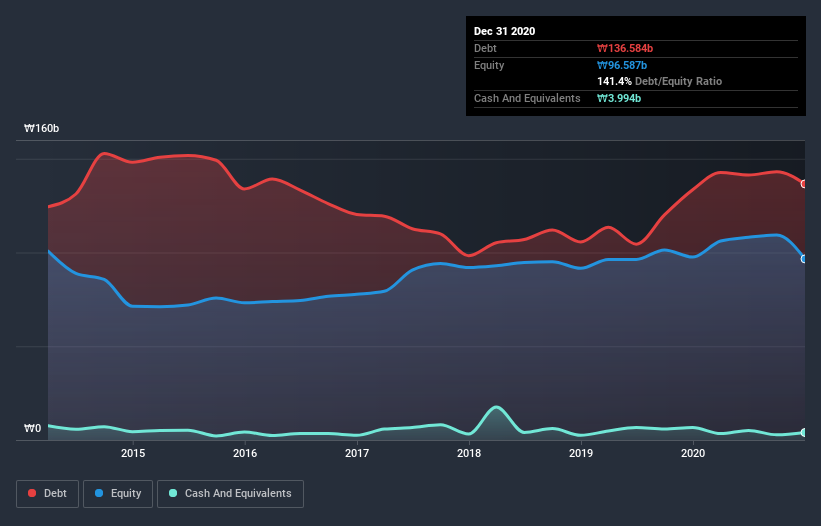Click the ₩136.584b debt value
Image resolution: width=821 pixels, height=526 pixels.
point(625,48)
